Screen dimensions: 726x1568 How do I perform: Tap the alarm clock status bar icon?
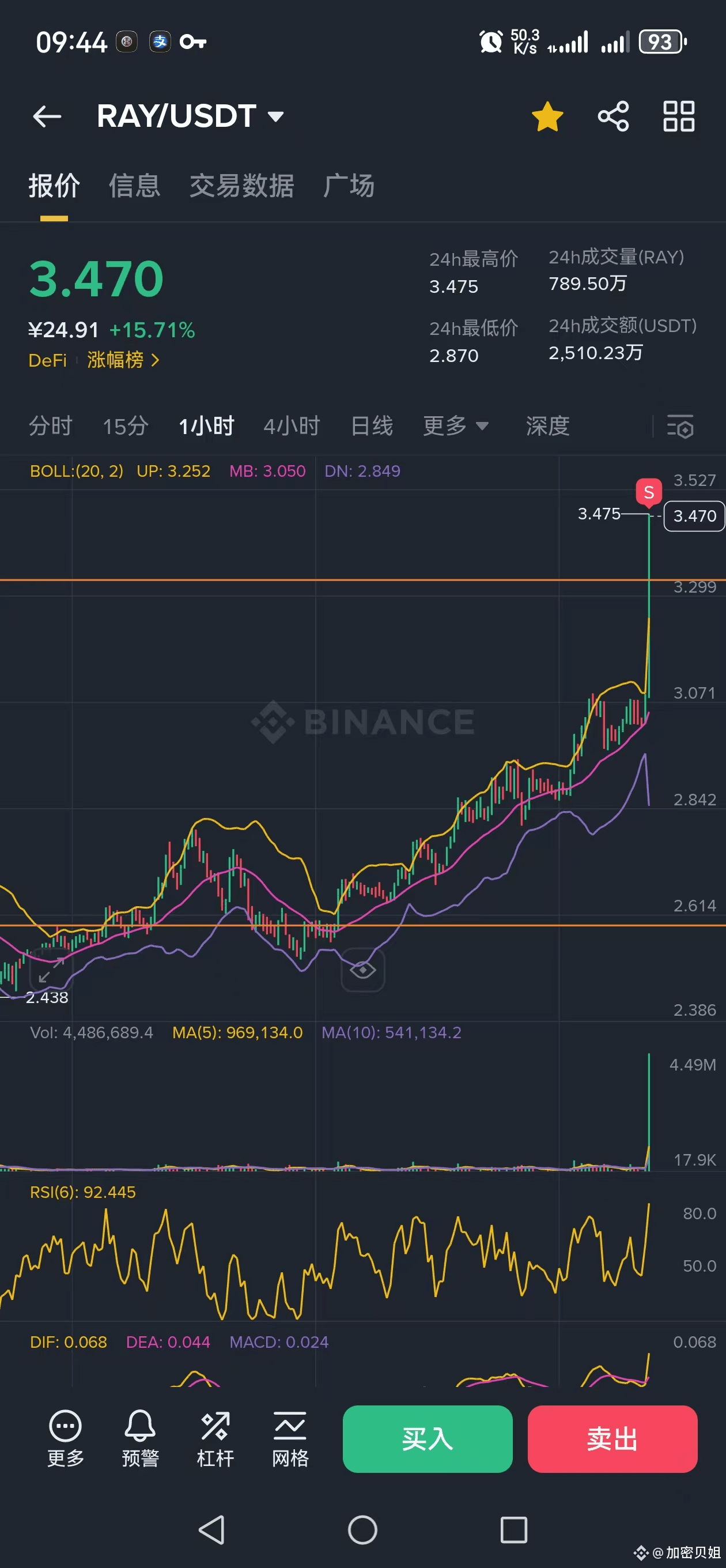point(490,42)
